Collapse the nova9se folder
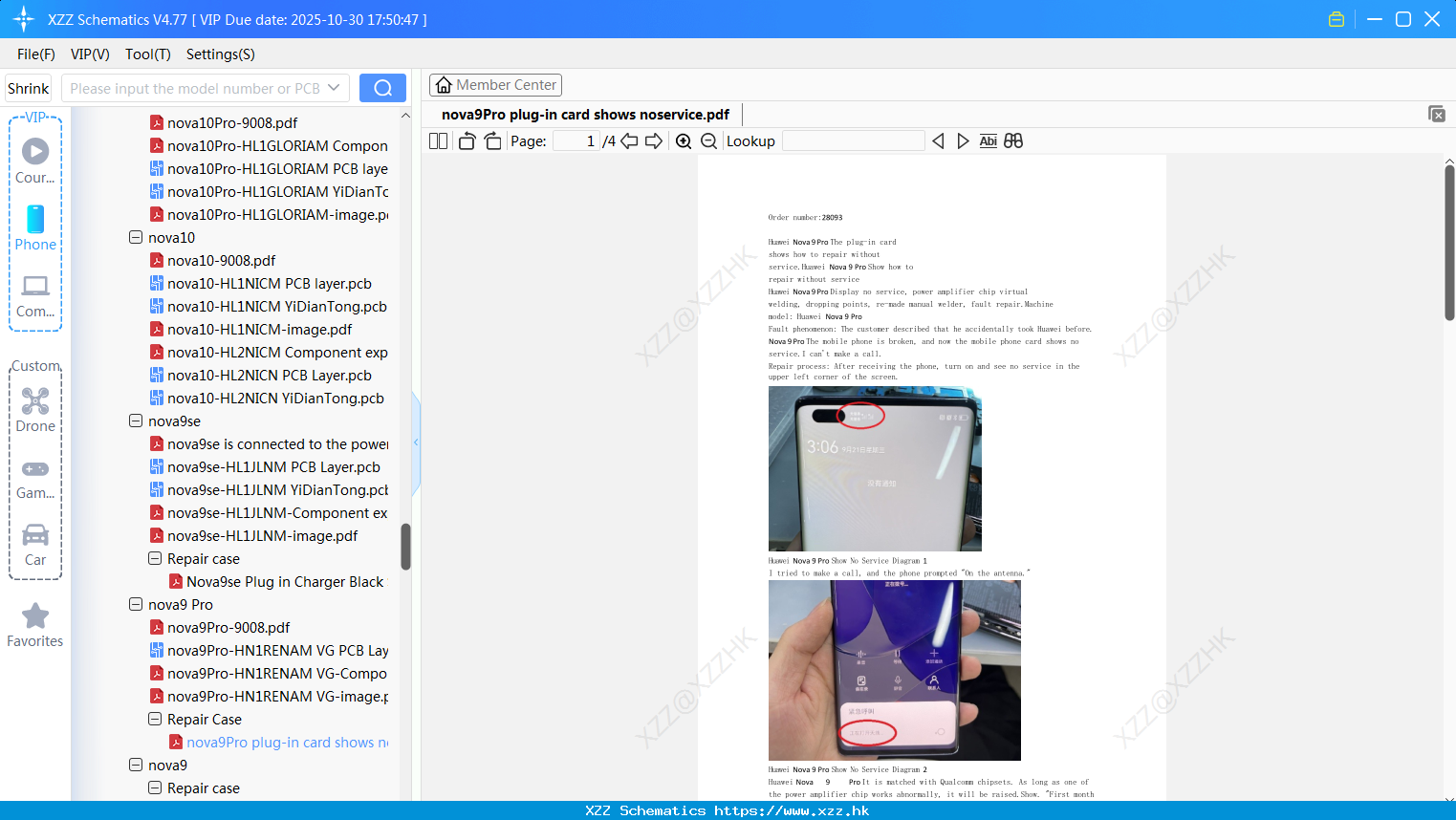The height and width of the screenshot is (820, 1456). (x=136, y=421)
